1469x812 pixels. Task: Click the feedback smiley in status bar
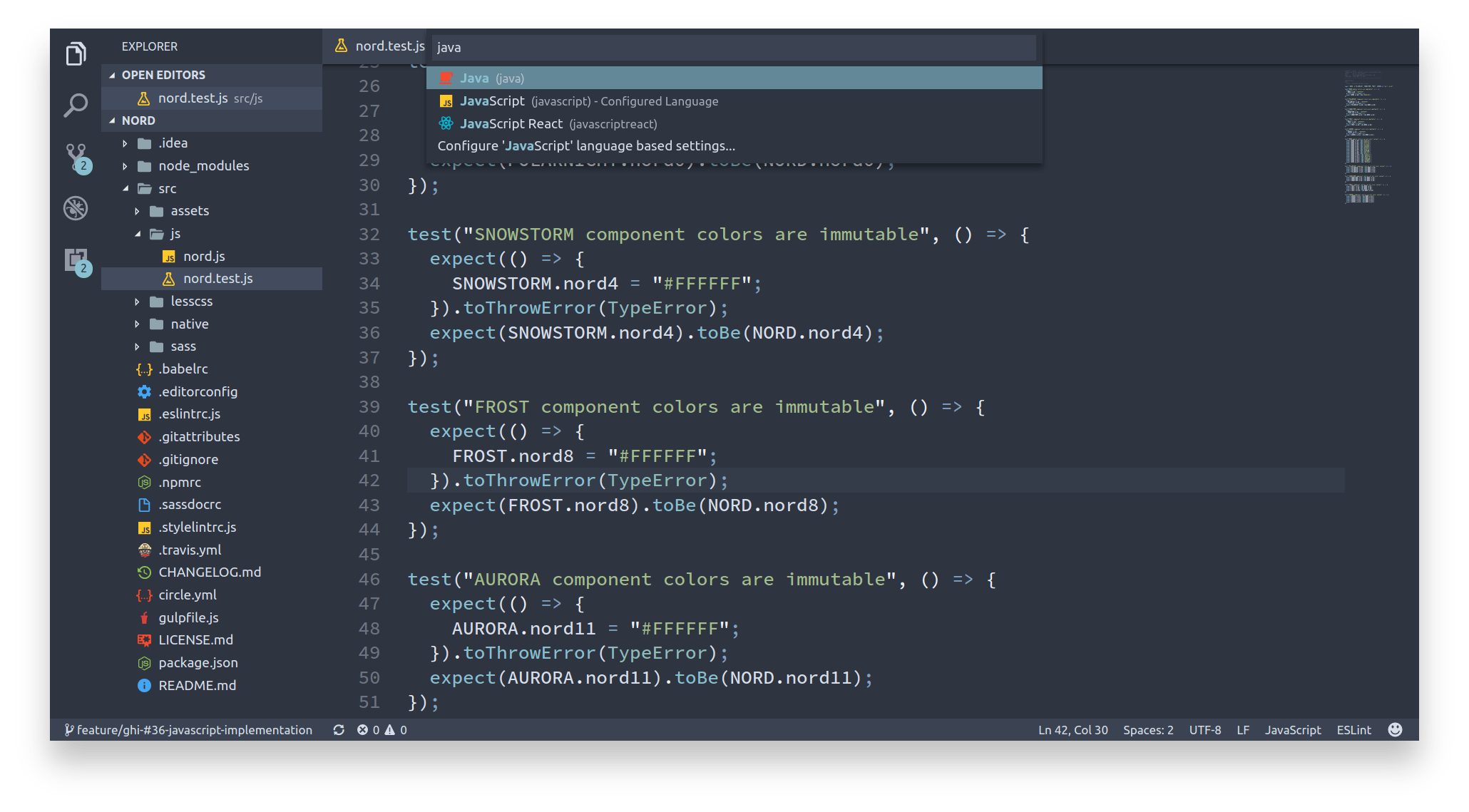1396,729
